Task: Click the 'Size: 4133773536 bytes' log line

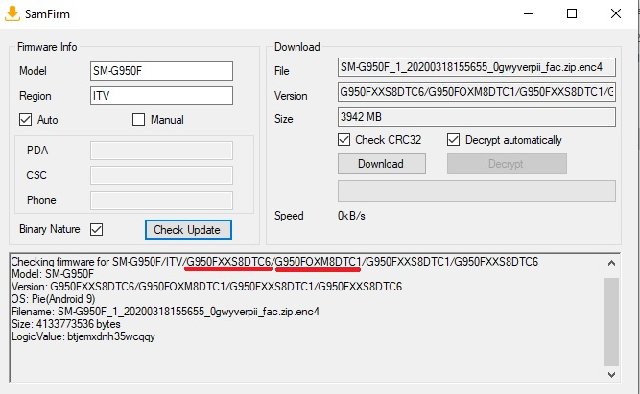Action: click(x=66, y=324)
